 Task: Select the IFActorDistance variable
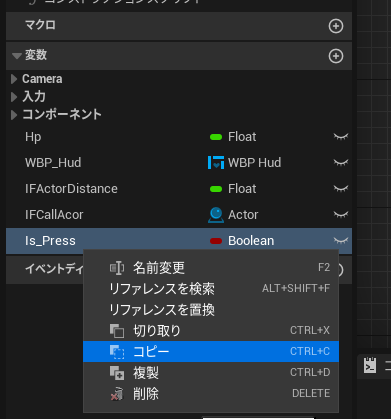click(x=71, y=189)
